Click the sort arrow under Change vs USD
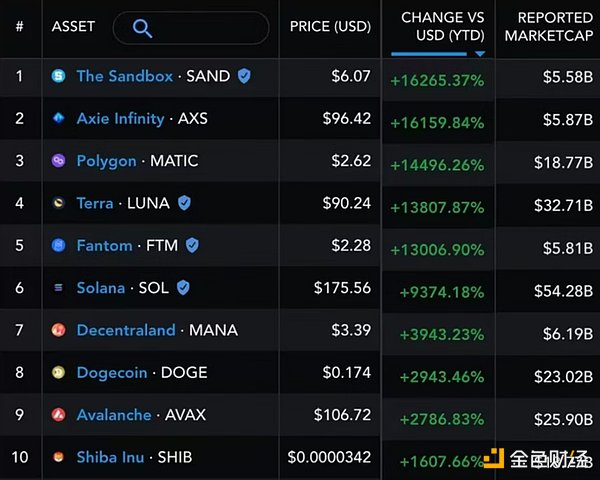Viewport: 600px width, 480px height. pyautogui.click(x=479, y=53)
